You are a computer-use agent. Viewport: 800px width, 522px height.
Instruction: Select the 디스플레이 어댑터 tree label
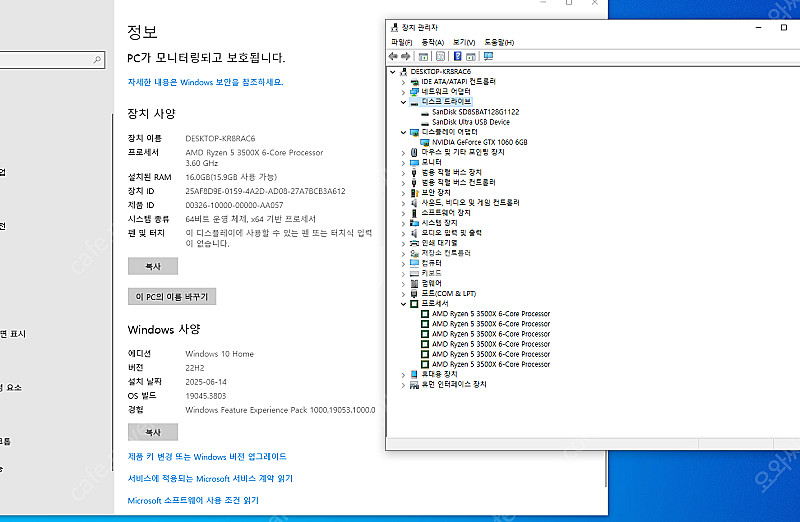click(449, 132)
